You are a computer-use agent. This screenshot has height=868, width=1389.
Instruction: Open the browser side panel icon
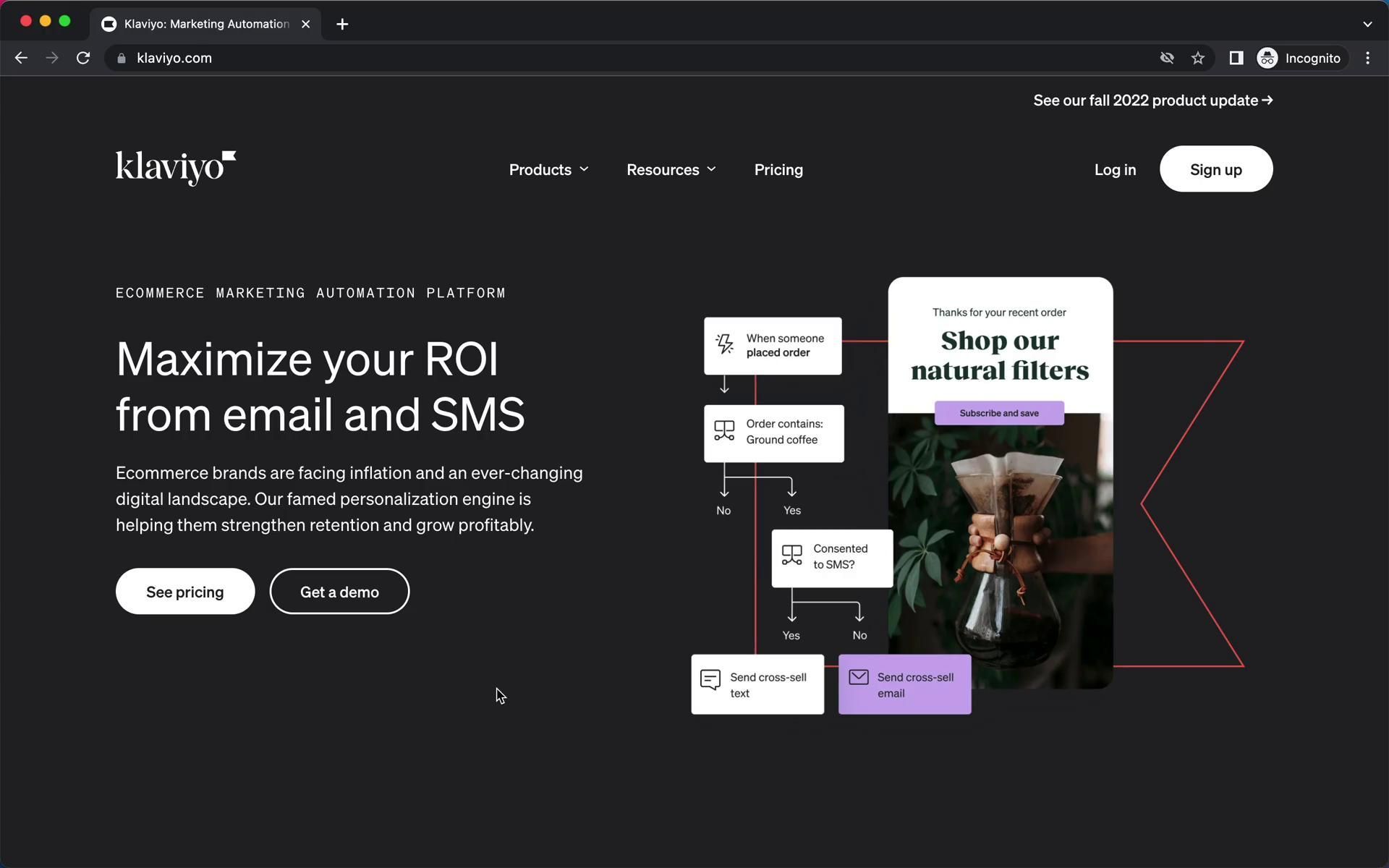click(x=1236, y=58)
